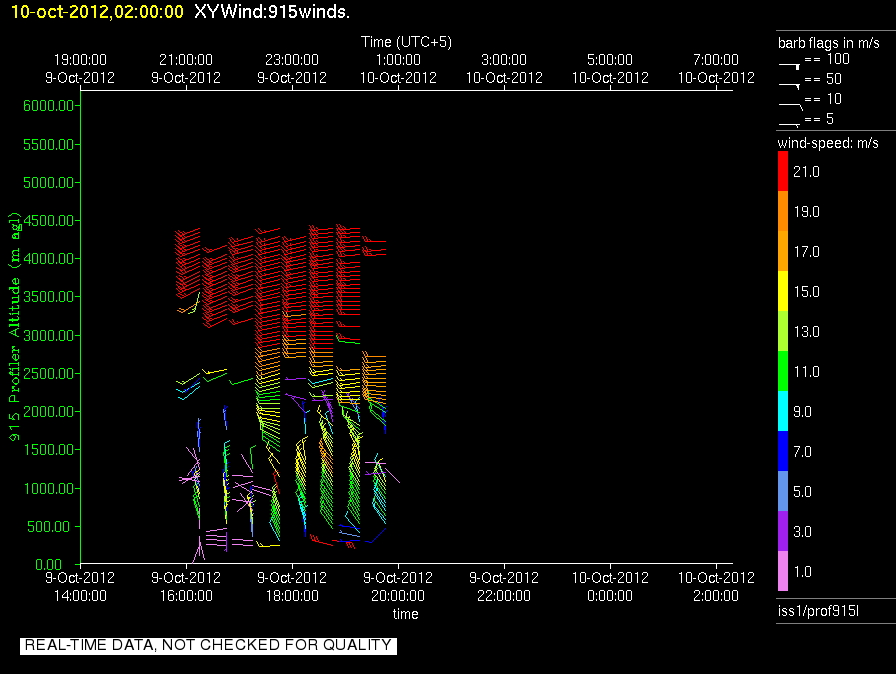Click the 9-Oct-2012 20:00:00 bottom axis tick
The width and height of the screenshot is (896, 674).
(398, 587)
